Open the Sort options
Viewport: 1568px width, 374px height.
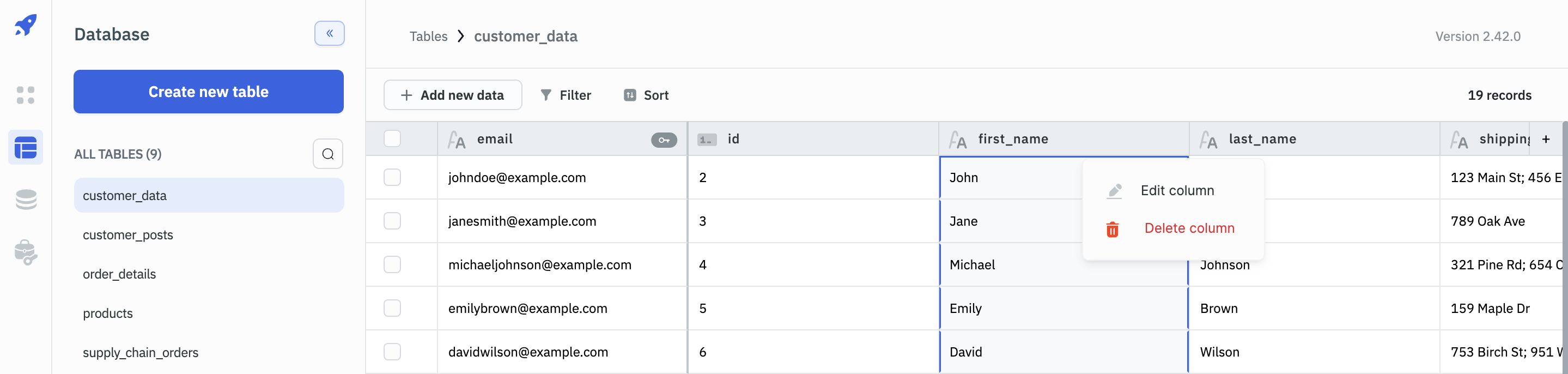(x=646, y=95)
